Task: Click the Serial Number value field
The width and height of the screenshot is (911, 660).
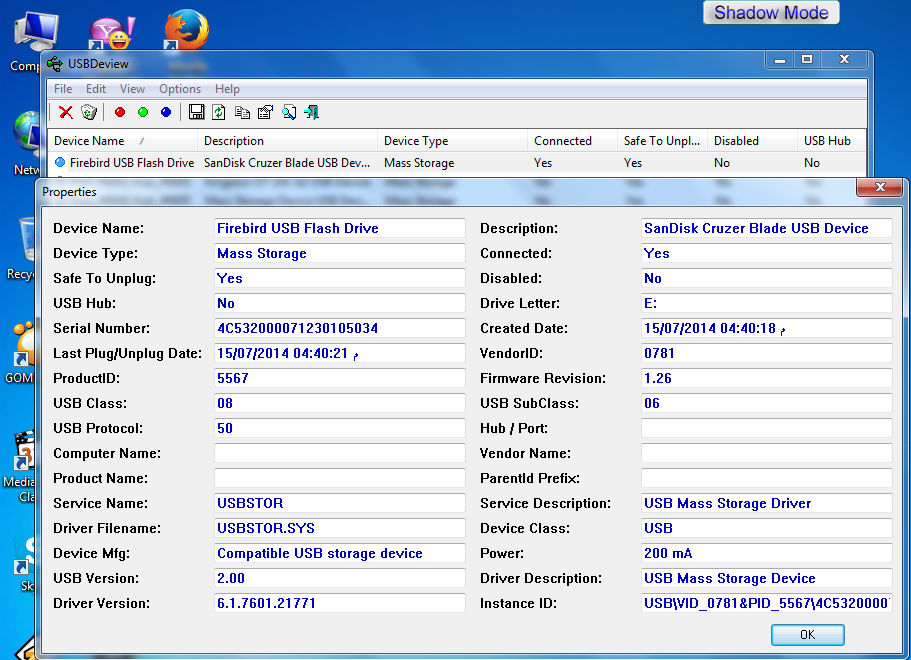Action: [x=340, y=328]
